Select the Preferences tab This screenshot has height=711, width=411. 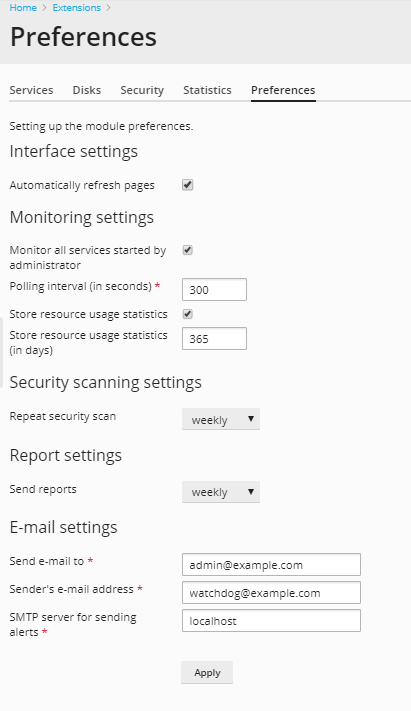(283, 90)
